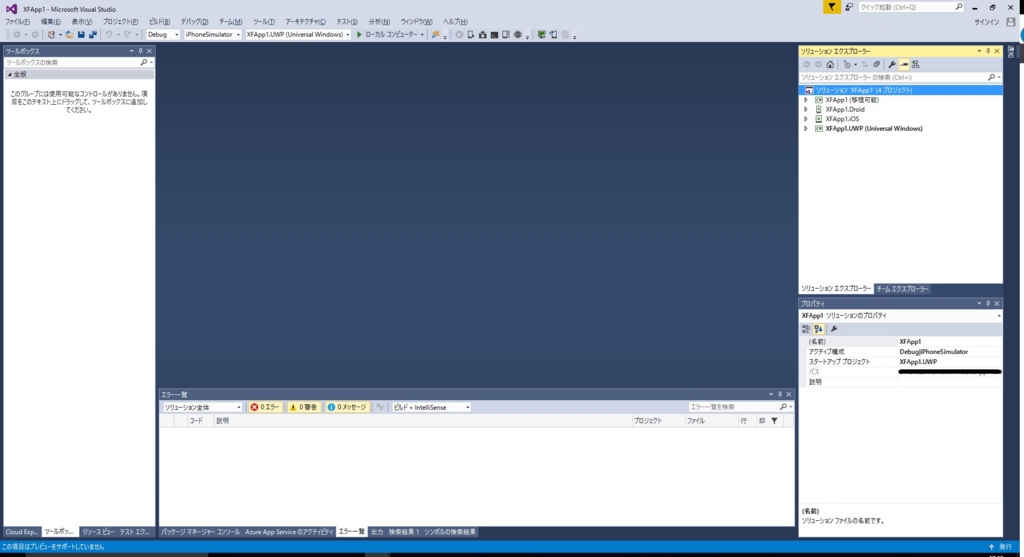Switch to the チーム エクスプローラー tab
Viewport: 1024px width, 557px height.
tap(902, 289)
